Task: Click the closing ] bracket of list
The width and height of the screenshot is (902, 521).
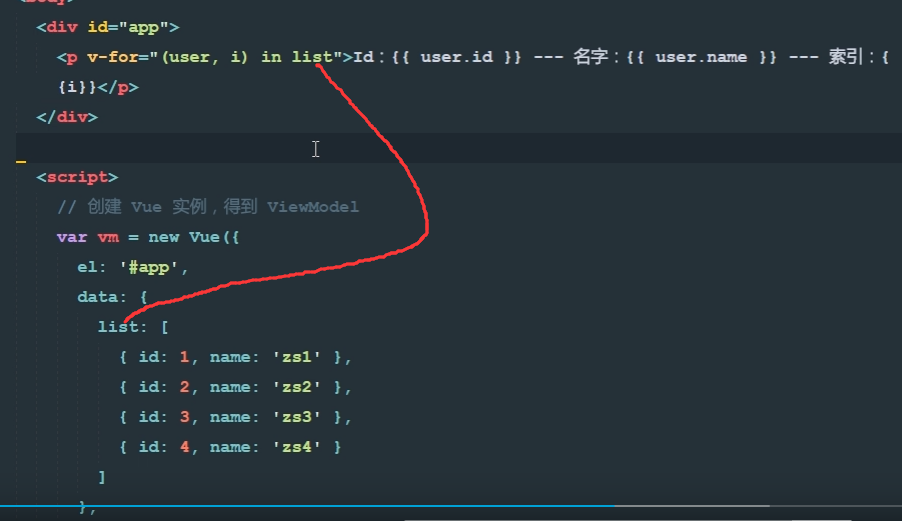Action: [102, 477]
